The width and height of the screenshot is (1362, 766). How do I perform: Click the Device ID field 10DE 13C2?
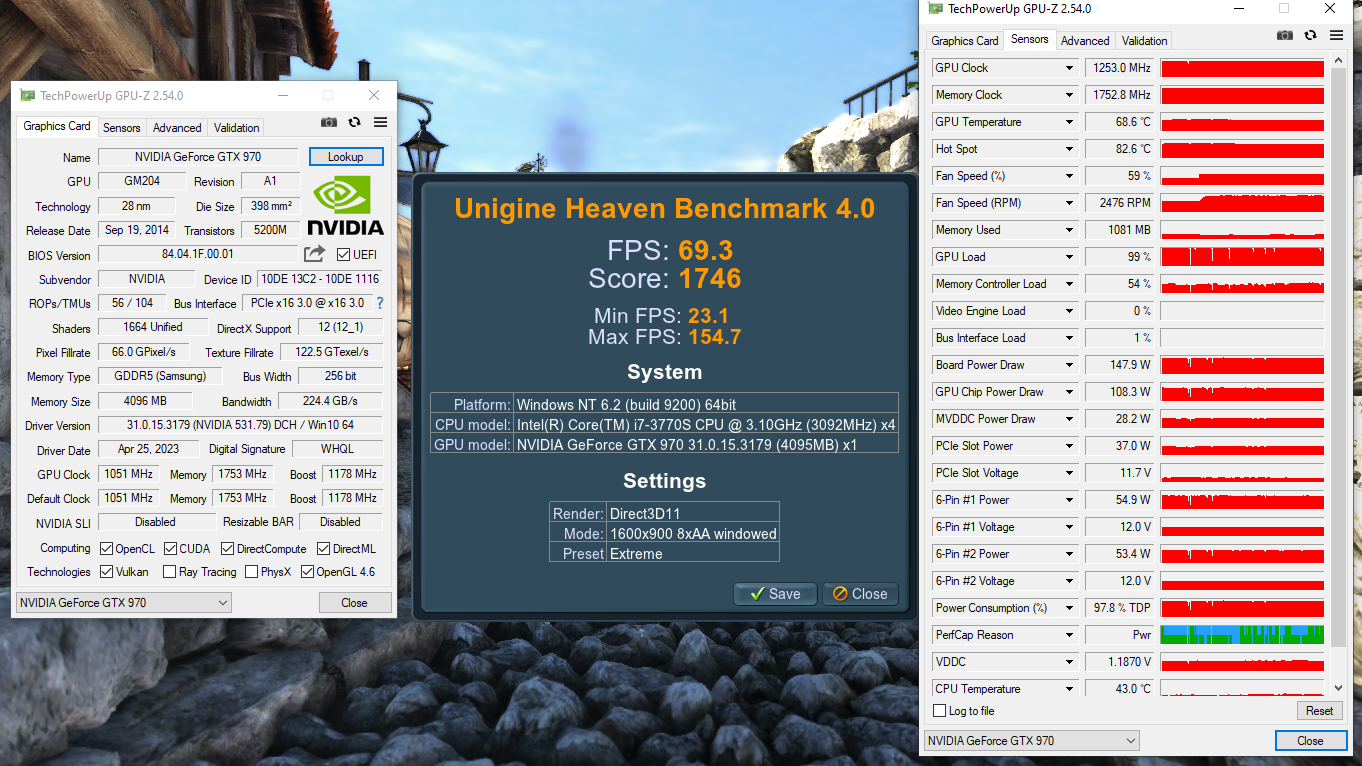click(320, 279)
